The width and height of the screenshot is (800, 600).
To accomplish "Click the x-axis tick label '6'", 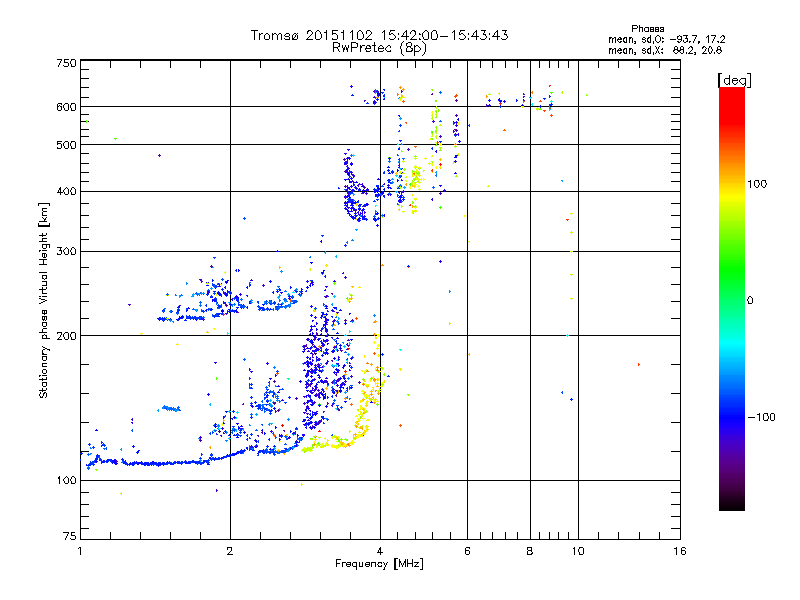I will (x=467, y=551).
